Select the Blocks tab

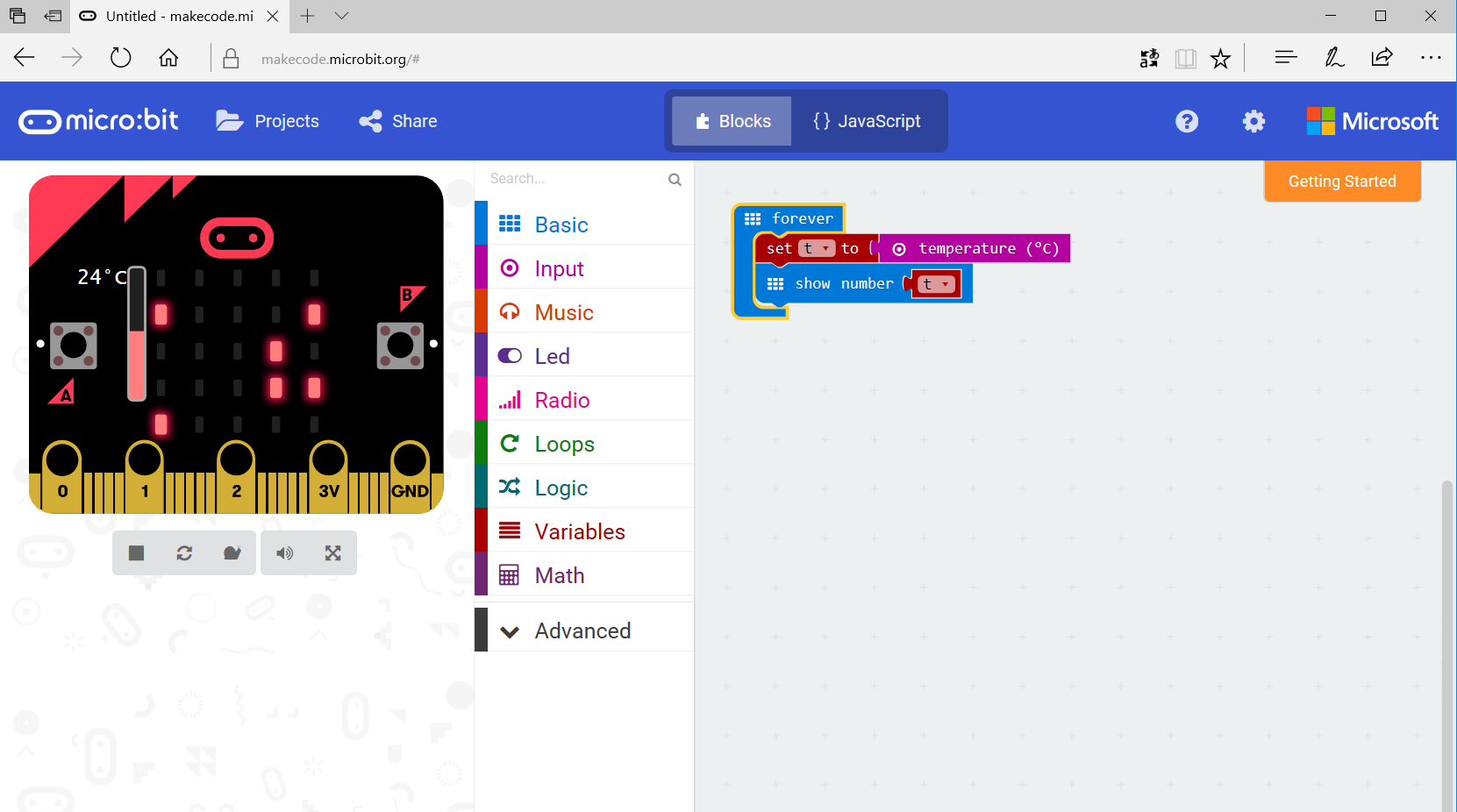coord(731,121)
